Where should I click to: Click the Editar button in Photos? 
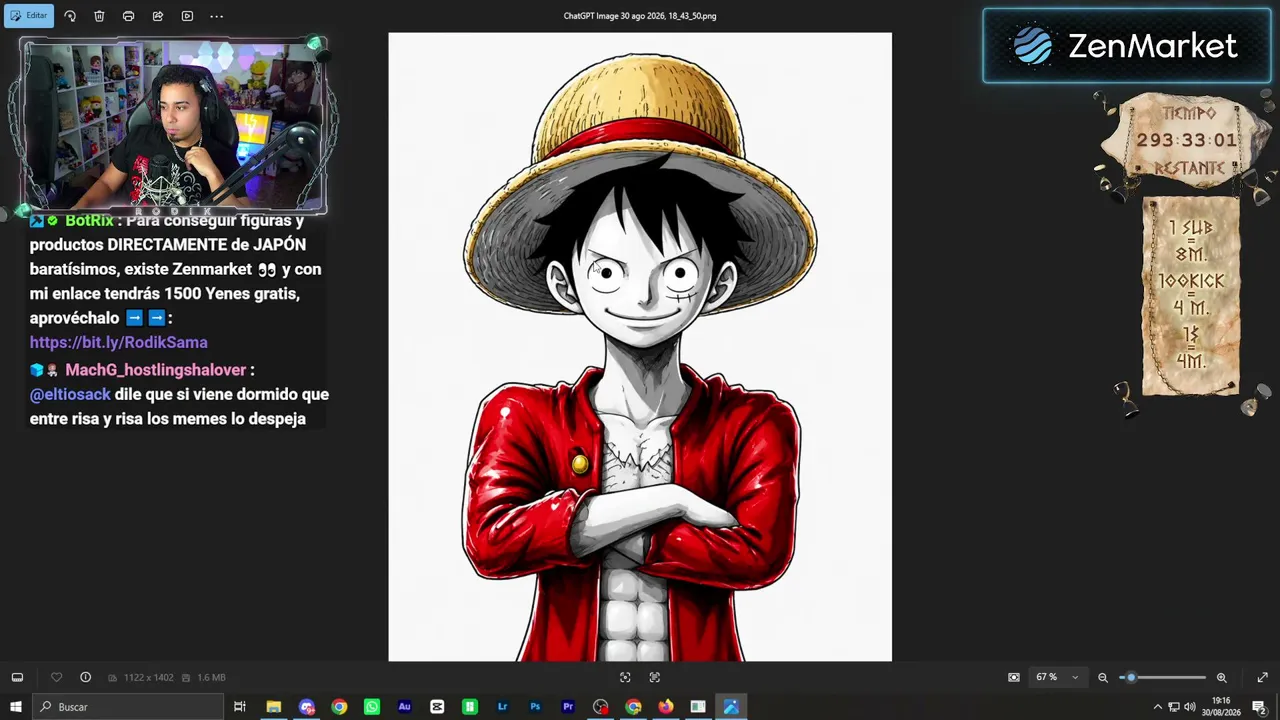tap(28, 16)
